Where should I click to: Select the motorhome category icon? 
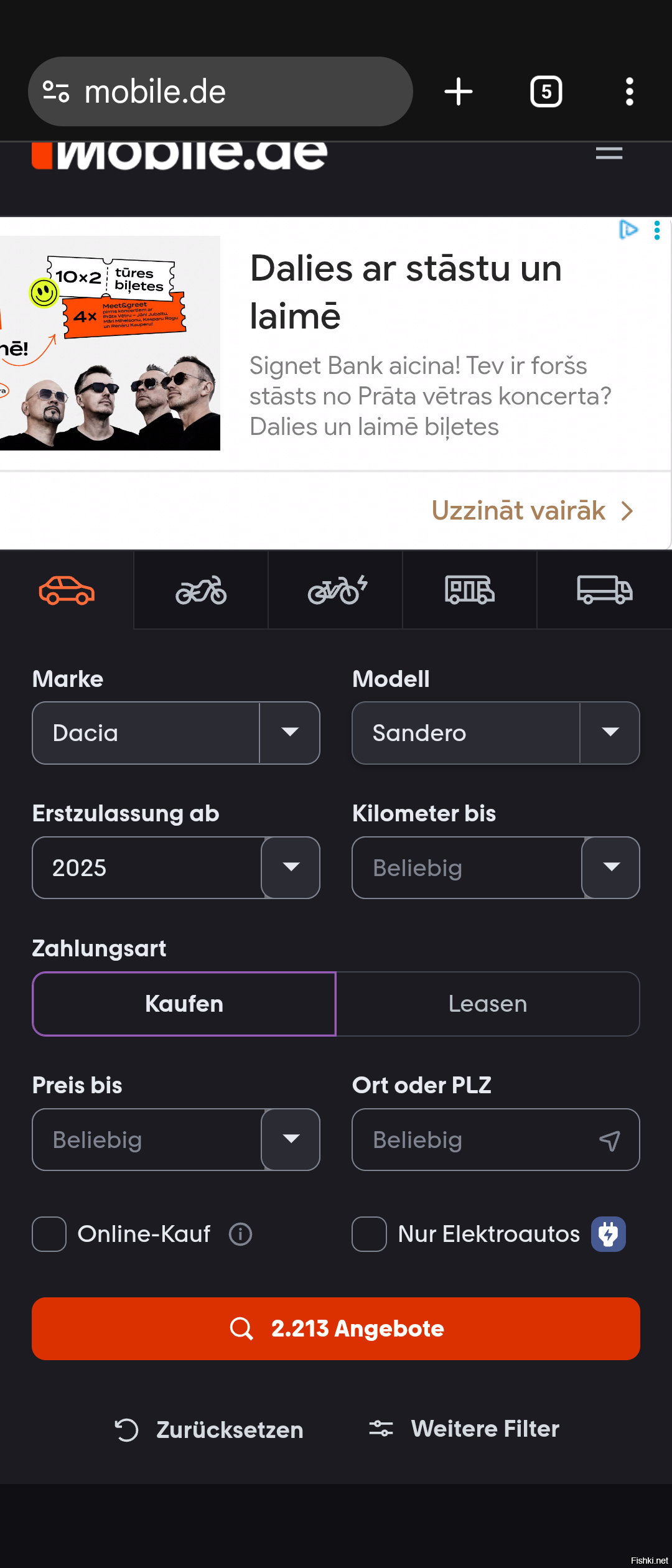(470, 590)
